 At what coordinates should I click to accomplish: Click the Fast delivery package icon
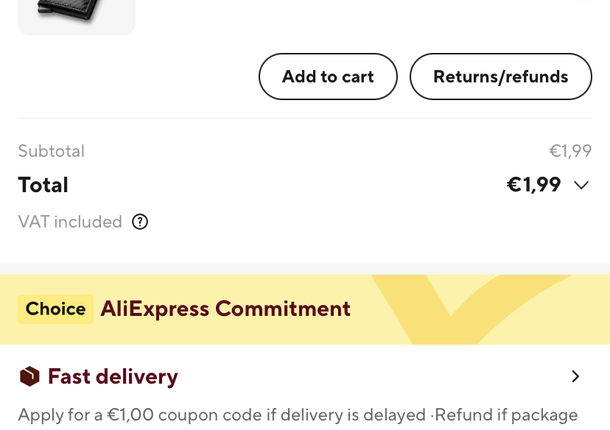coord(30,377)
